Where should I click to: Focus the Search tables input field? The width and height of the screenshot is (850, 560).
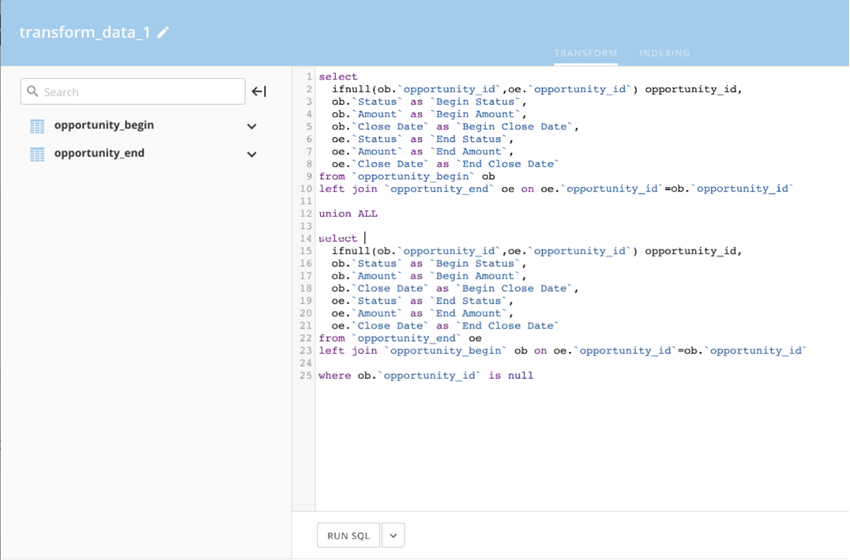(140, 92)
